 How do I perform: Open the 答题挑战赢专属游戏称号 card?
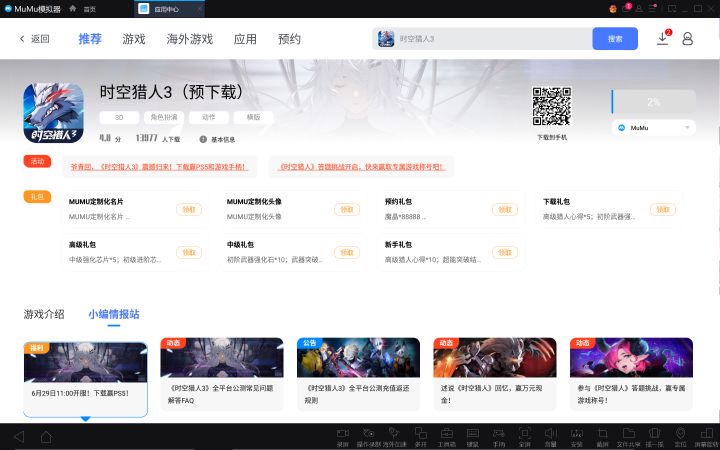(x=631, y=374)
